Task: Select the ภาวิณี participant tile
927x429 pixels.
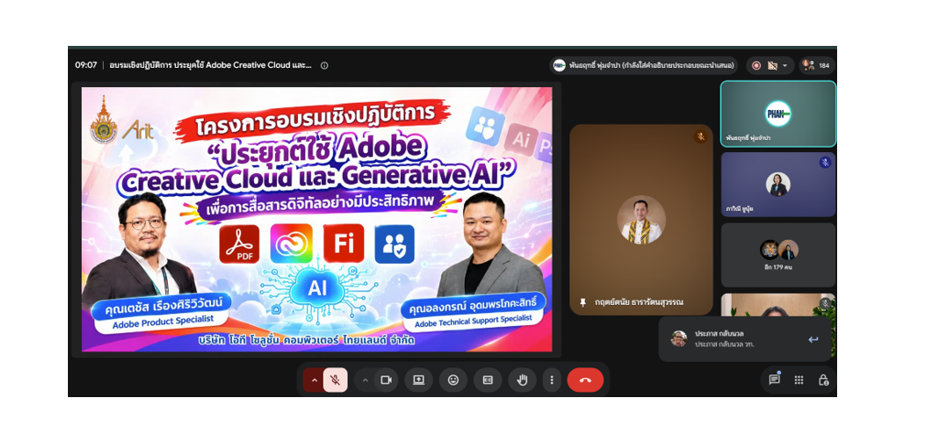Action: pyautogui.click(x=778, y=184)
